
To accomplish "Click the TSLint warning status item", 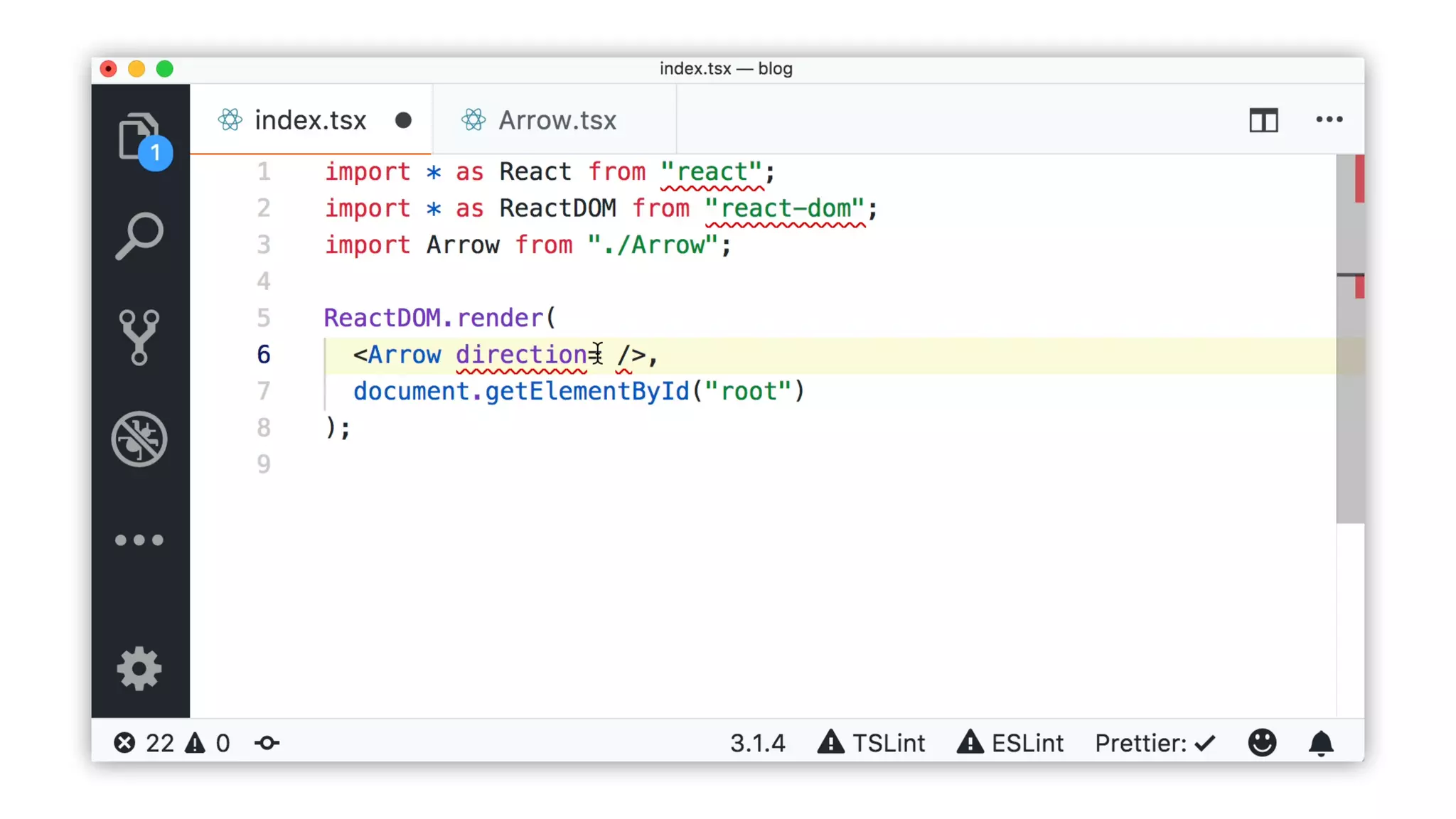I will point(872,743).
